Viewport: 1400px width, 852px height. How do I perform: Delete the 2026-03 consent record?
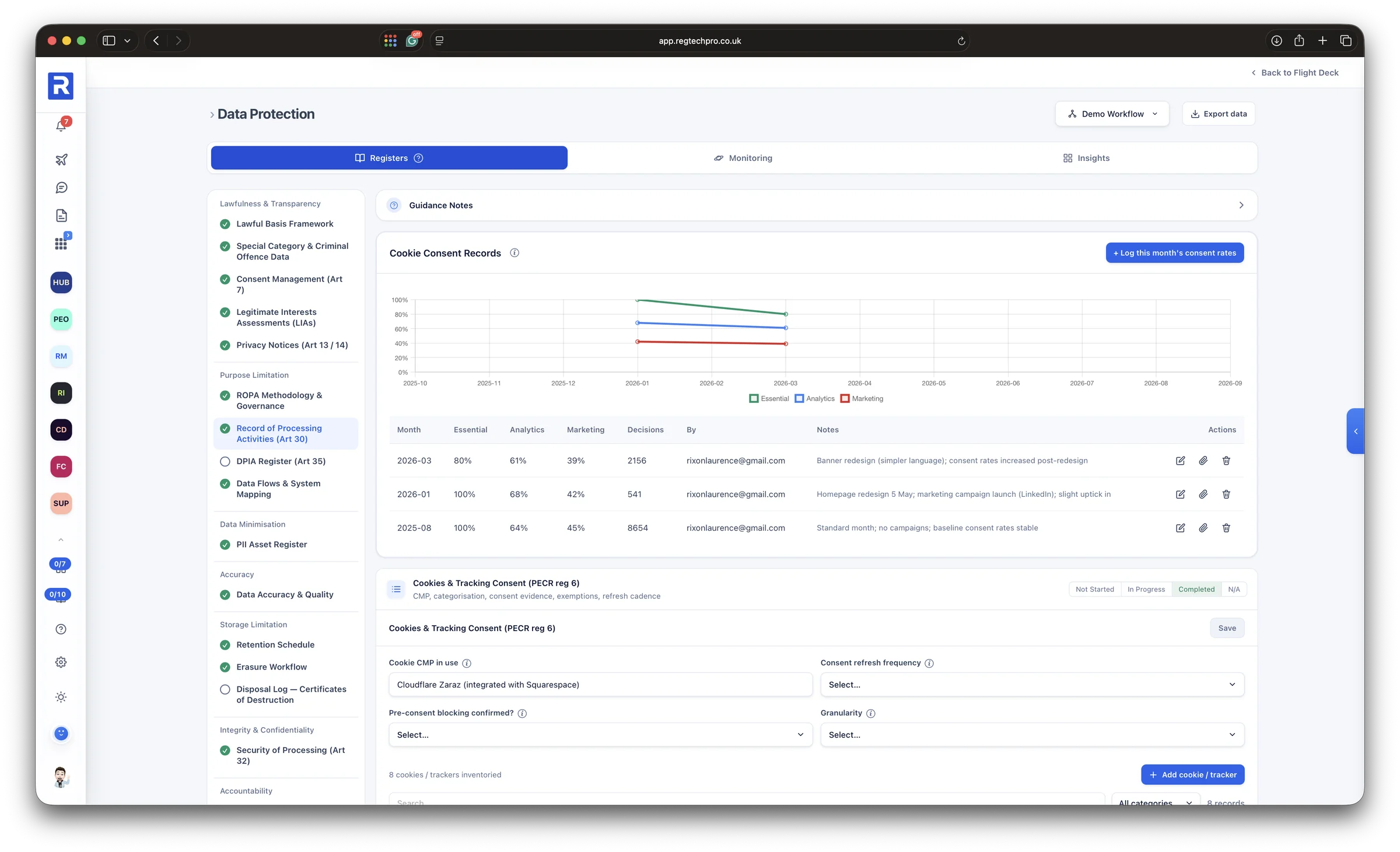point(1226,461)
